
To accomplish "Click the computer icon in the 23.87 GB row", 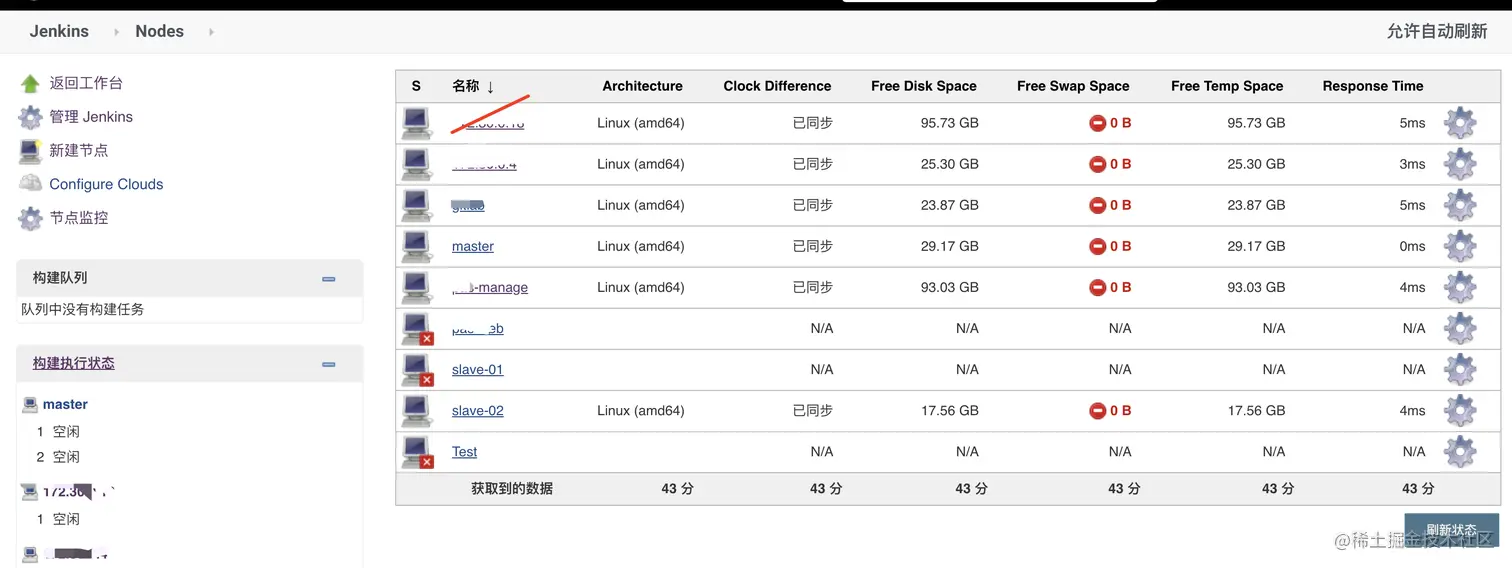I will pos(416,205).
